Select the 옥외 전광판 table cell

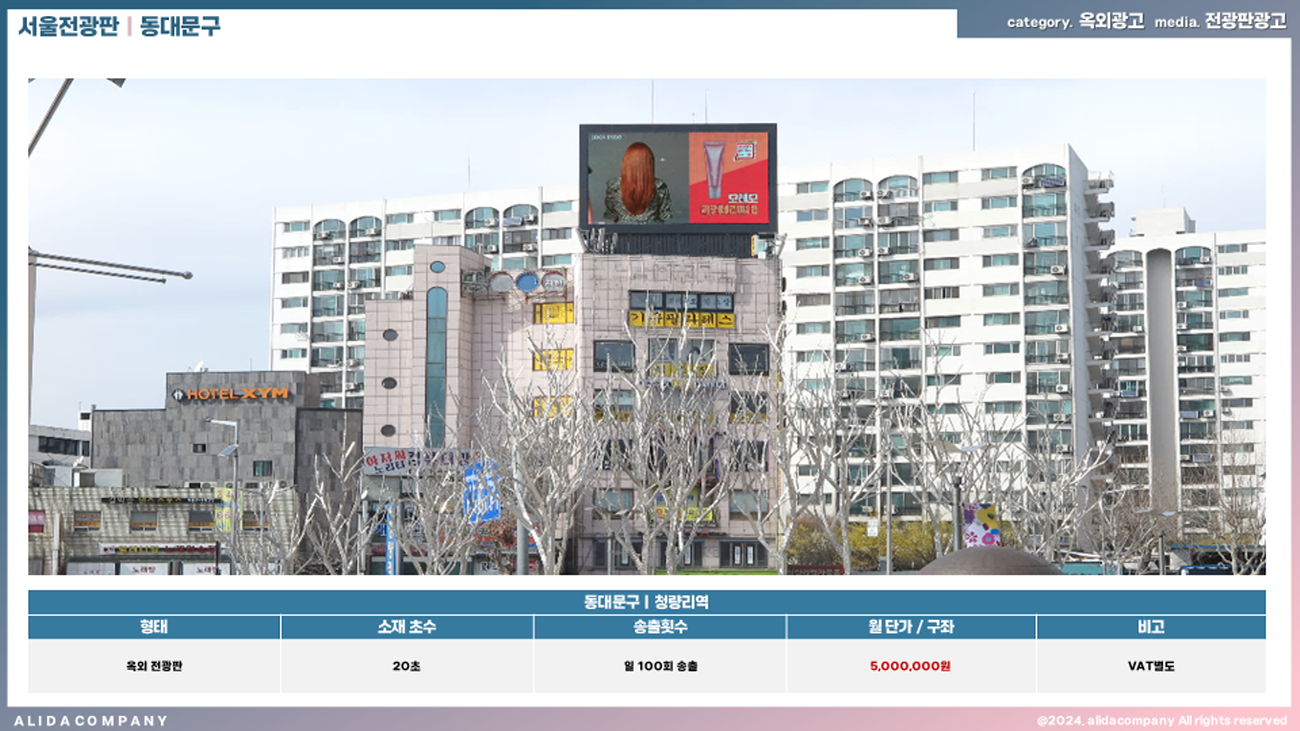coord(154,666)
